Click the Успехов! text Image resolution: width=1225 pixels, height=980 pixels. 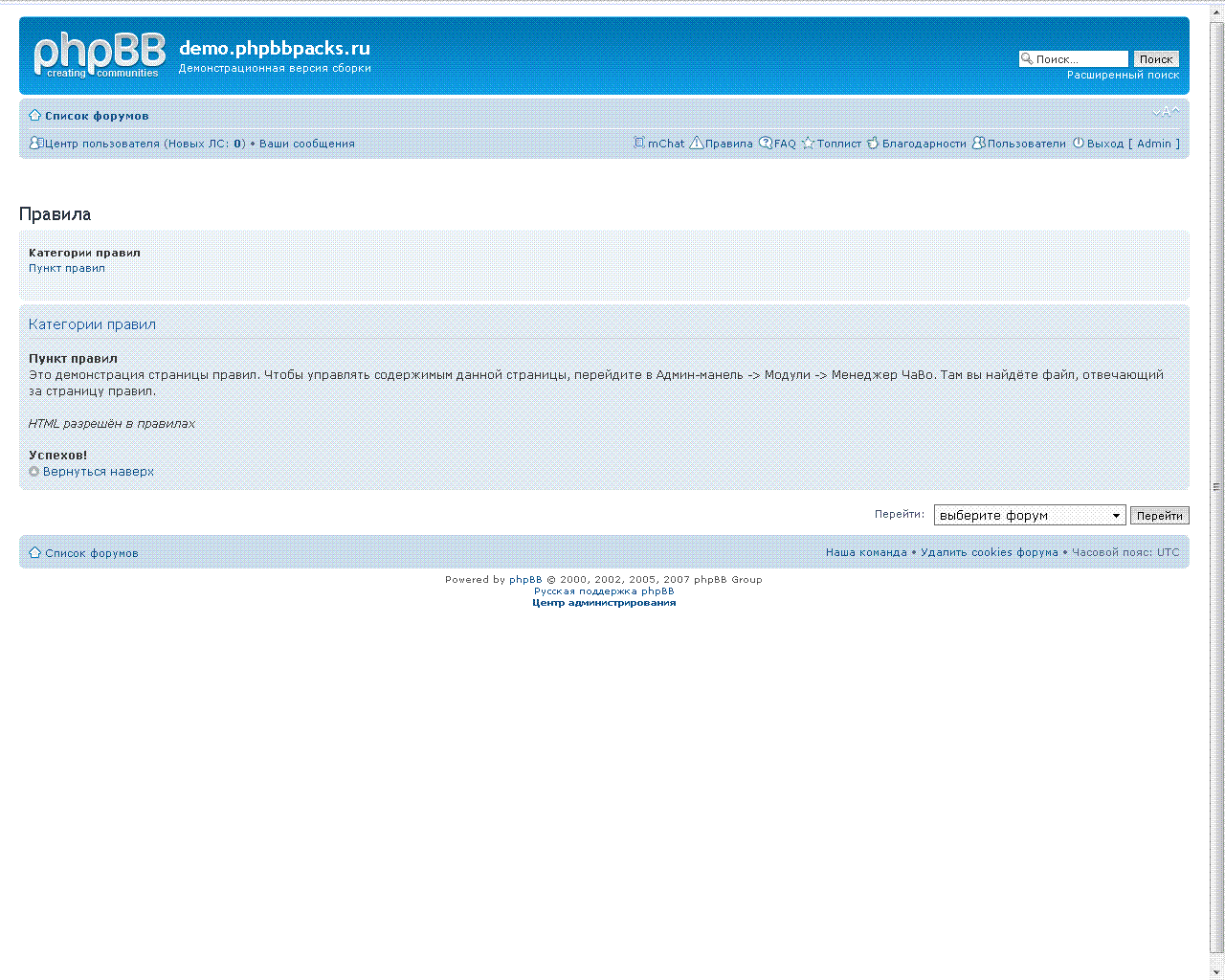pos(57,456)
